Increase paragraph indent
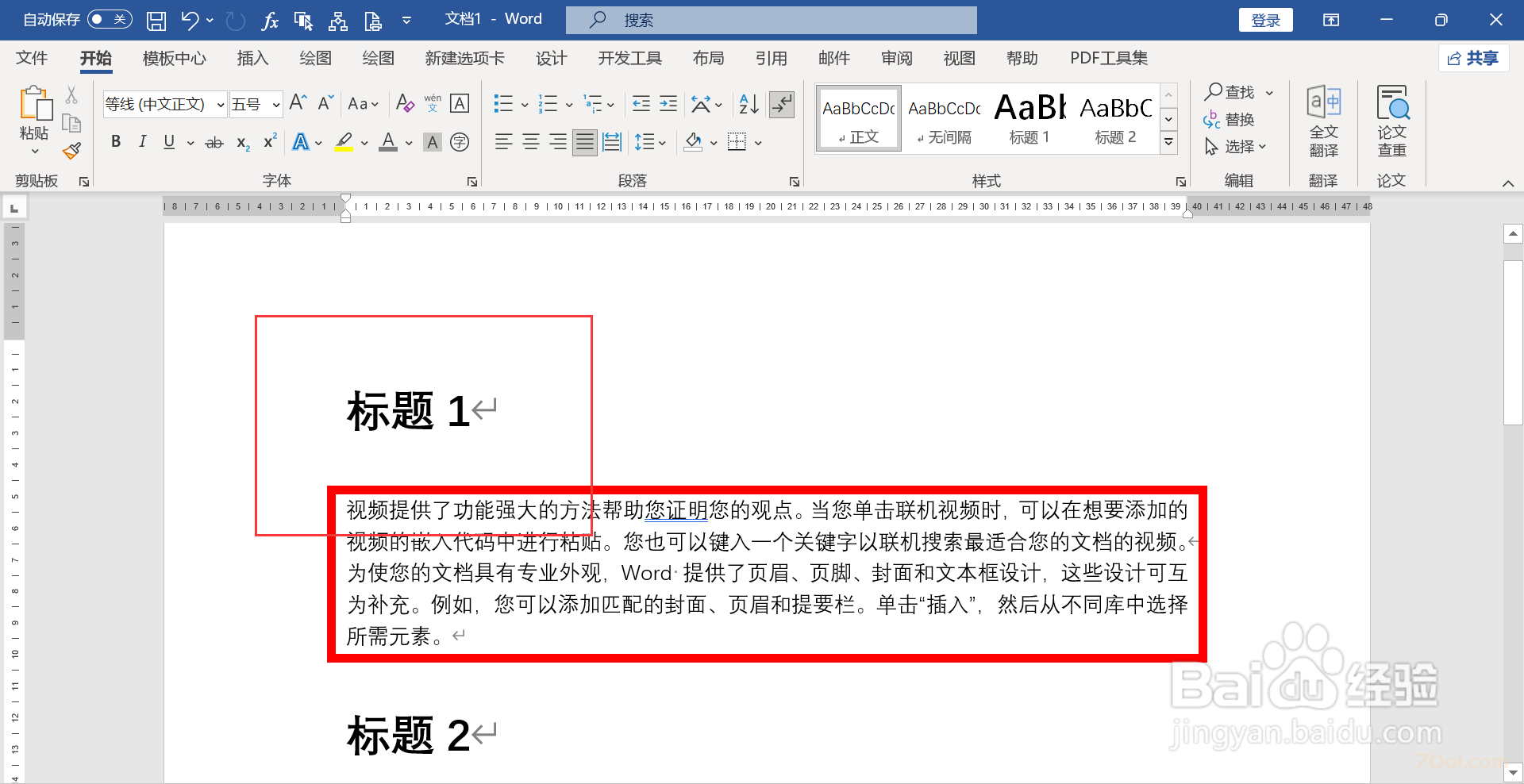This screenshot has height=784, width=1524. pos(668,103)
